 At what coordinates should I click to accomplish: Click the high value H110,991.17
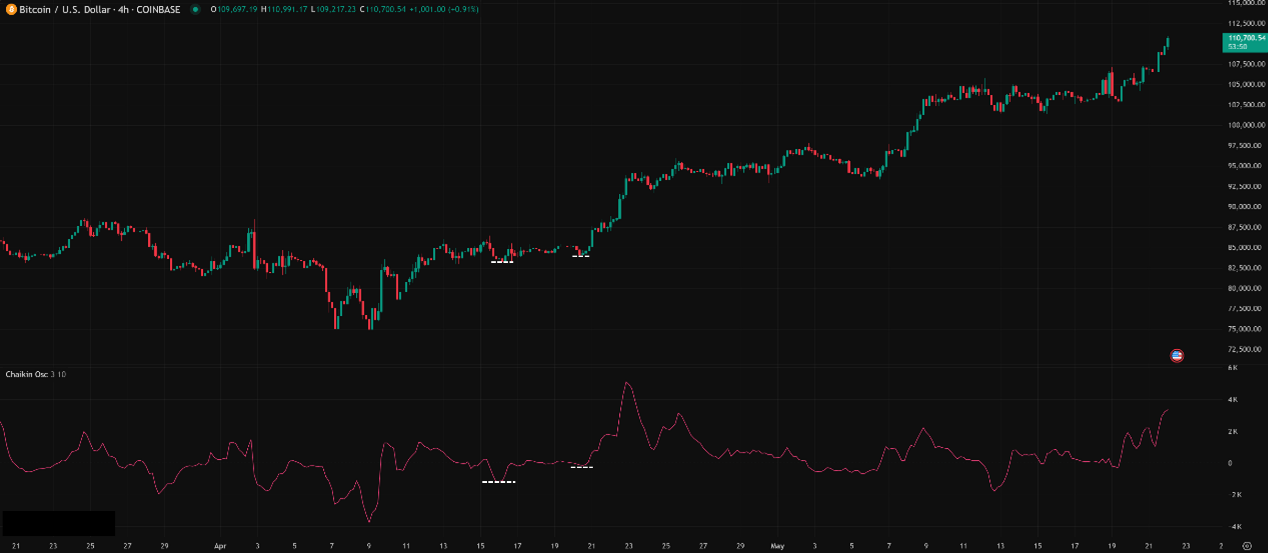[285, 9]
